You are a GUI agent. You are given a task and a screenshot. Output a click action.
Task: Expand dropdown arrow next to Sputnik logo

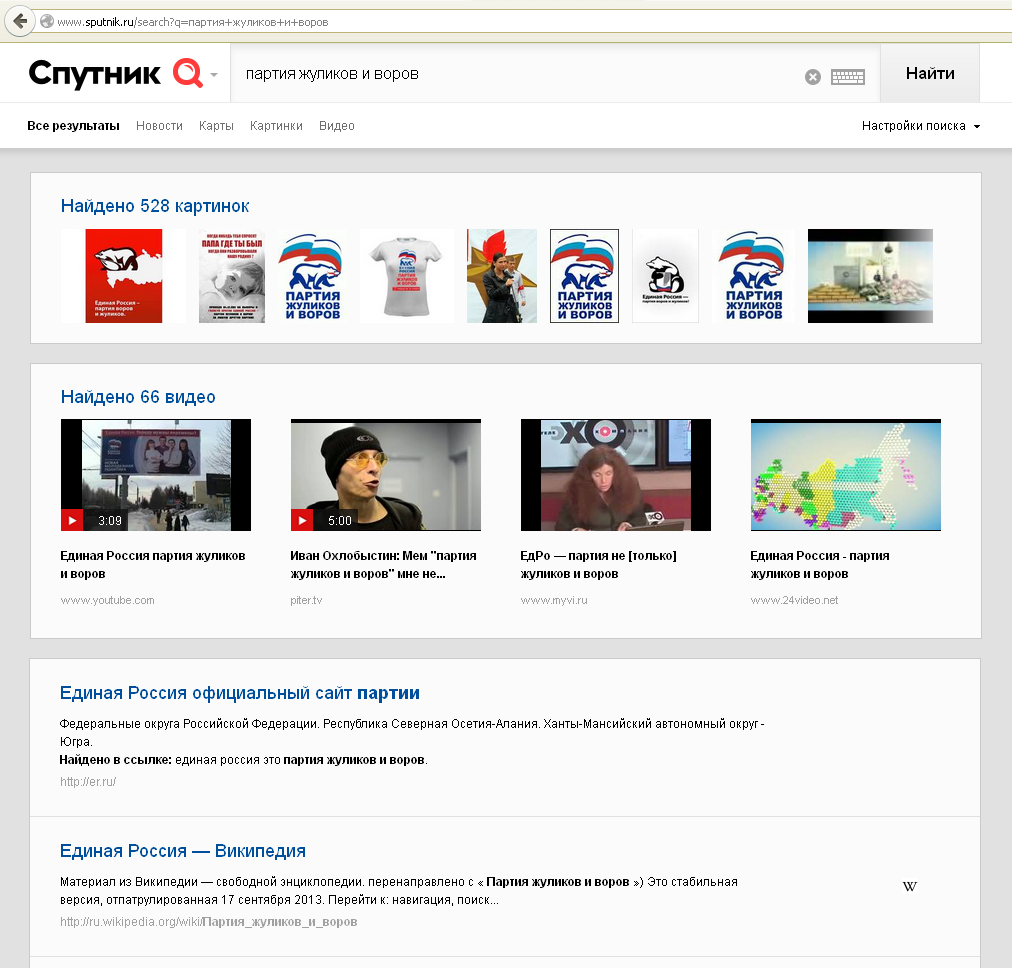pos(214,75)
